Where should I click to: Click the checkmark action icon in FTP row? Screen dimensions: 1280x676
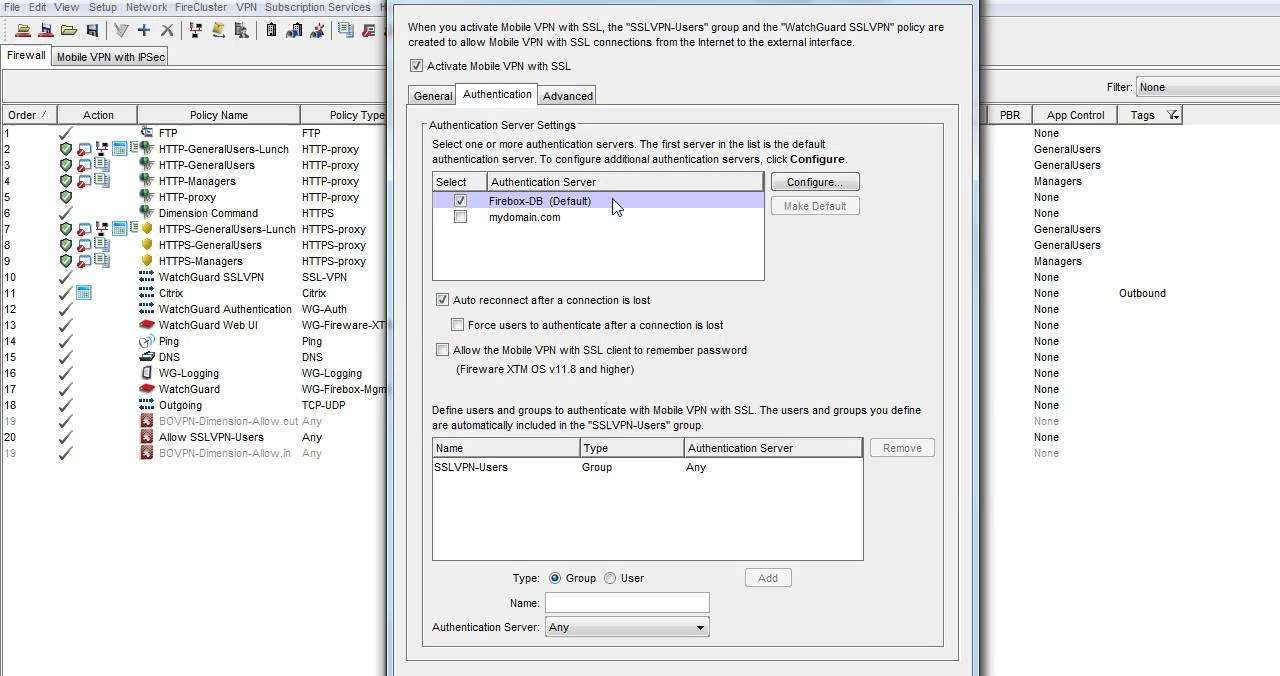[66, 133]
